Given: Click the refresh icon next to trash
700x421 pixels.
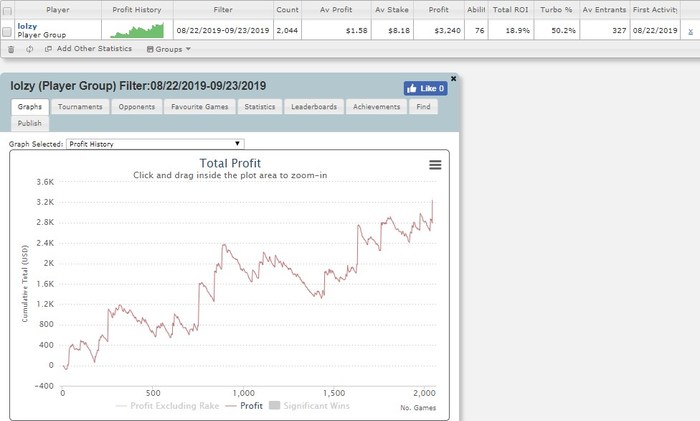Looking at the screenshot, I should 29,49.
